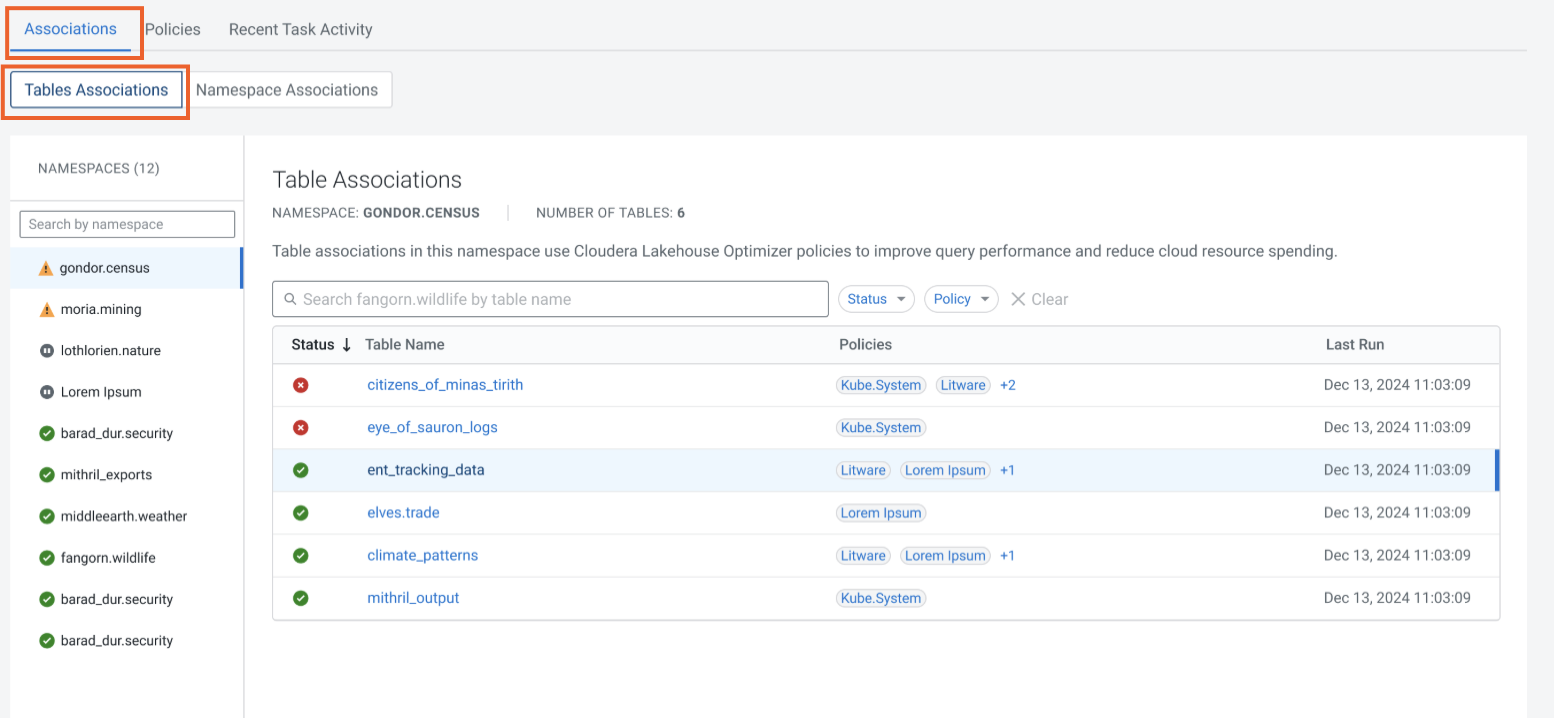Image resolution: width=1554 pixels, height=718 pixels.
Task: Click success status icon for ent_tracking_data
Action: pyautogui.click(x=300, y=470)
